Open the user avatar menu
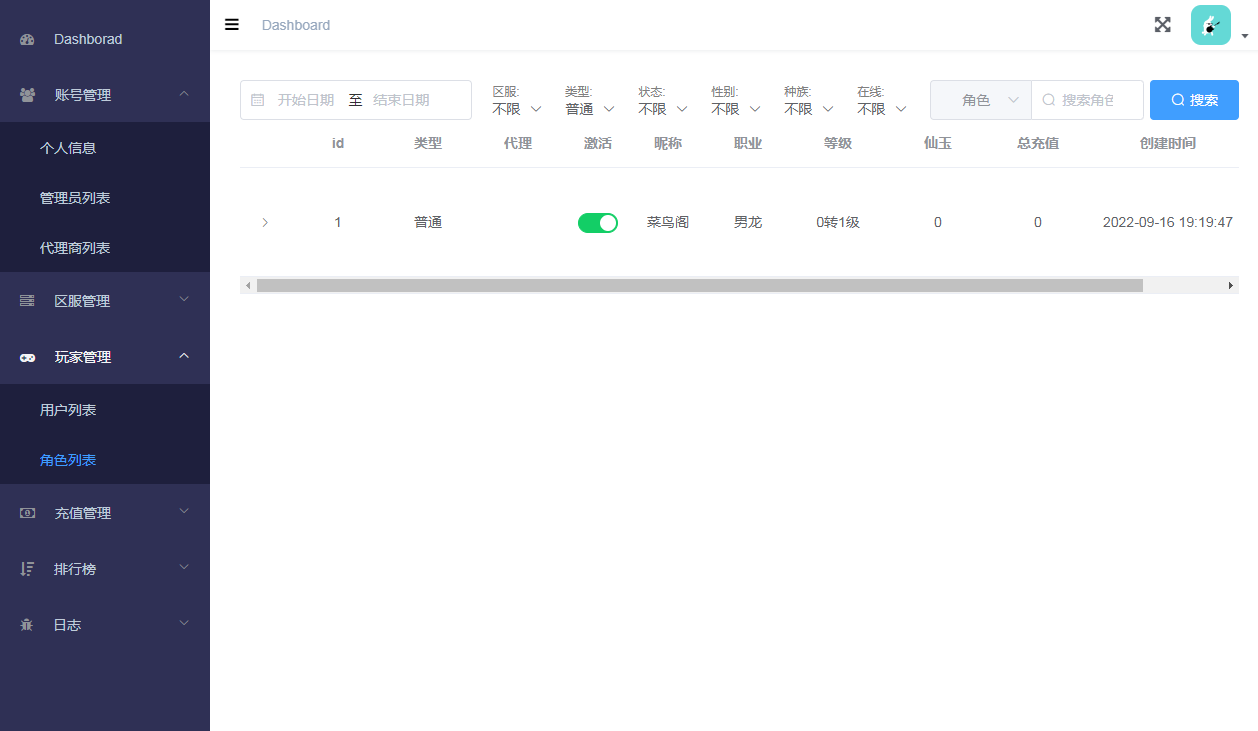 (x=1211, y=26)
